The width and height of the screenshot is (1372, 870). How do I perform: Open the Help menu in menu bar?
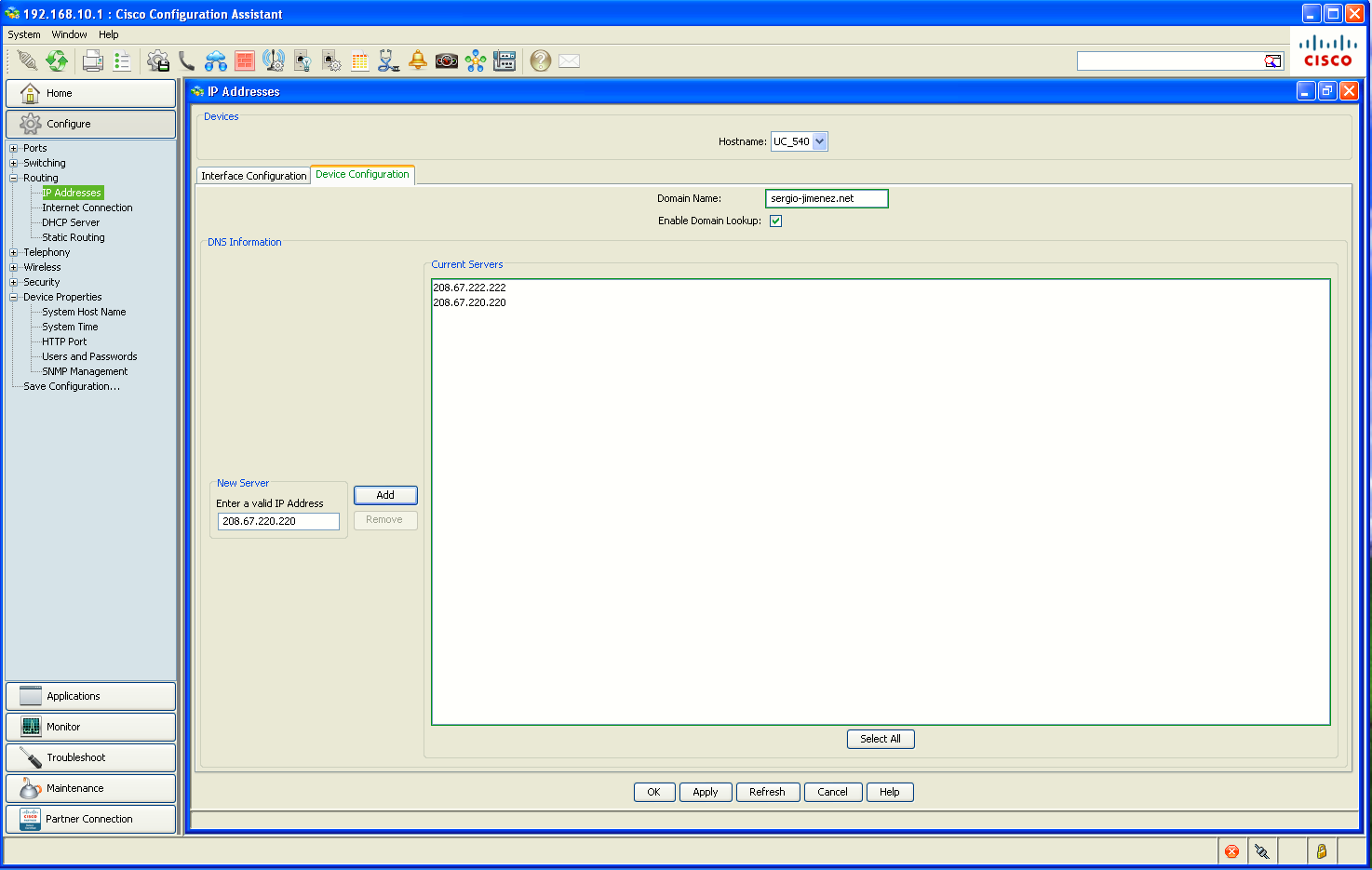tap(109, 34)
